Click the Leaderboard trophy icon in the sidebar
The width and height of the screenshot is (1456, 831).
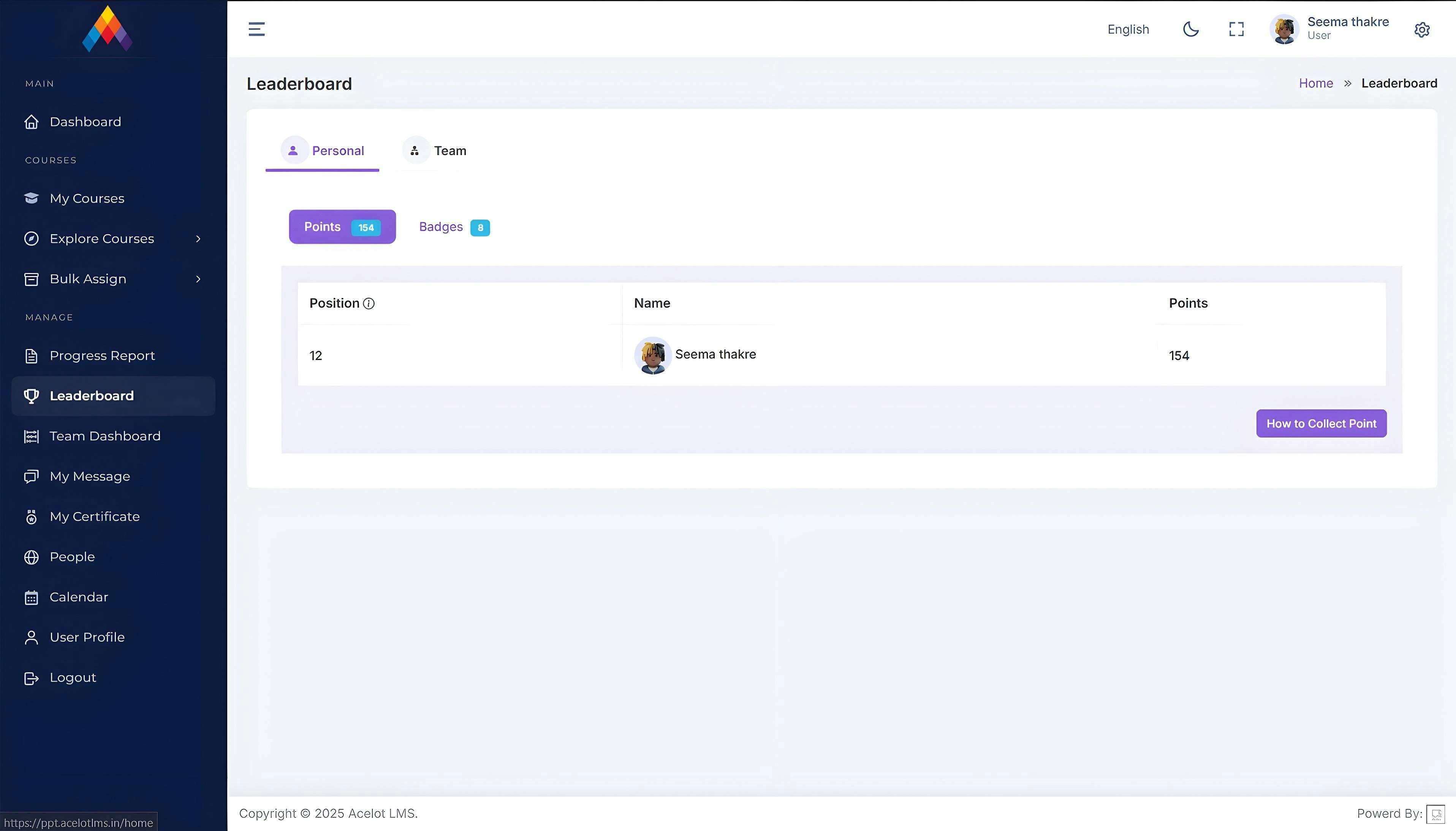coord(32,395)
